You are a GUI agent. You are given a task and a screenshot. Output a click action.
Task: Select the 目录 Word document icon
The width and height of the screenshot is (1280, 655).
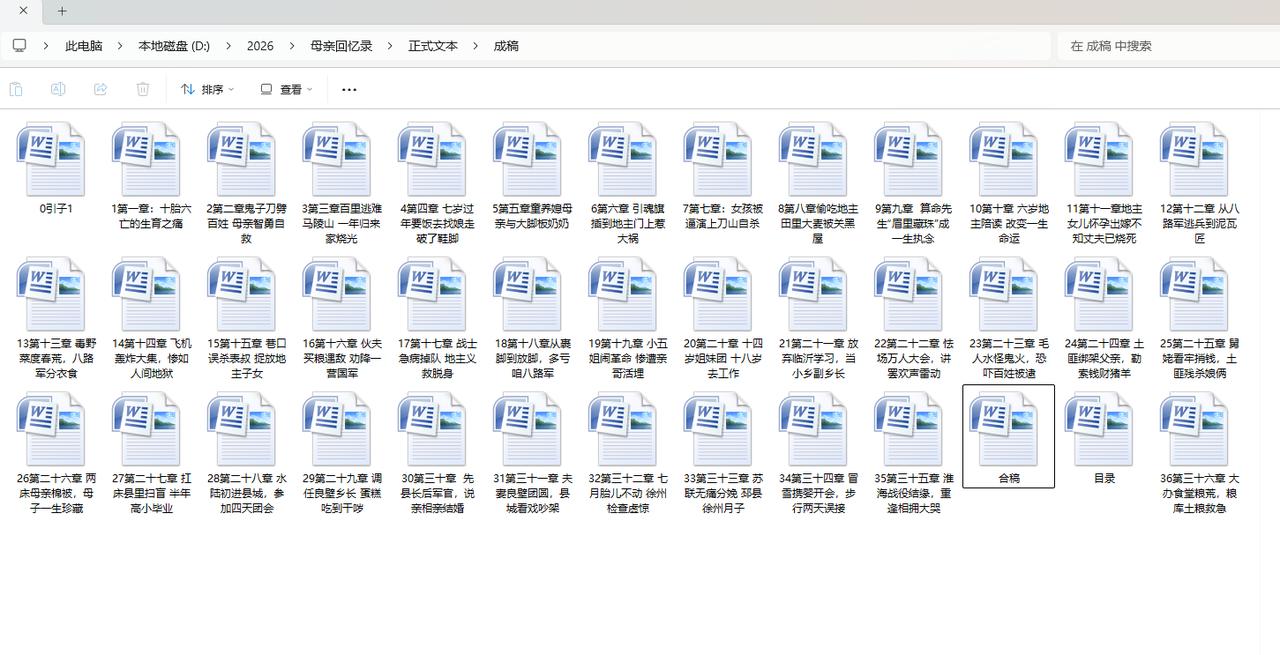1100,429
